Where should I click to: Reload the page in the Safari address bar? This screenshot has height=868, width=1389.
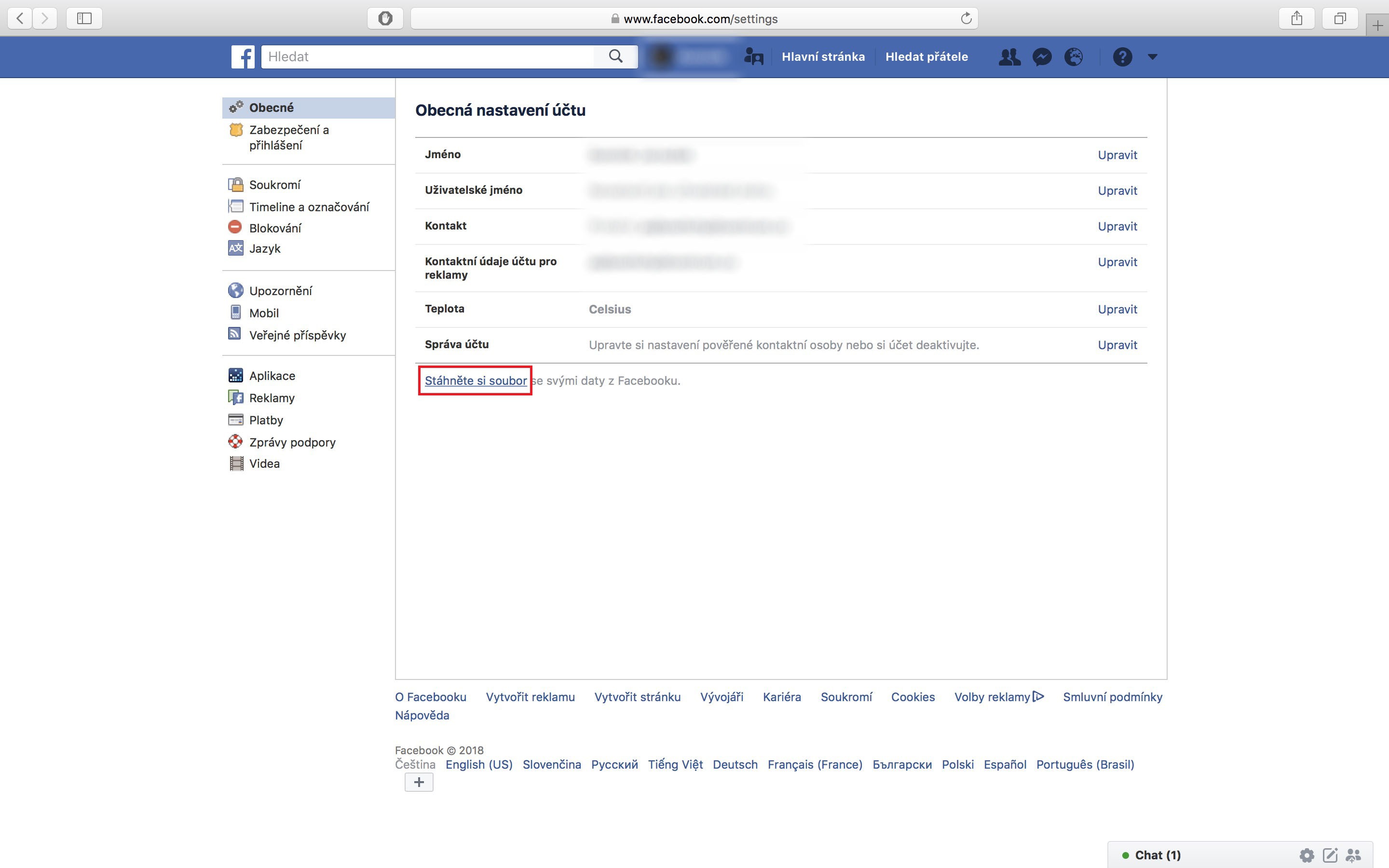point(966,18)
